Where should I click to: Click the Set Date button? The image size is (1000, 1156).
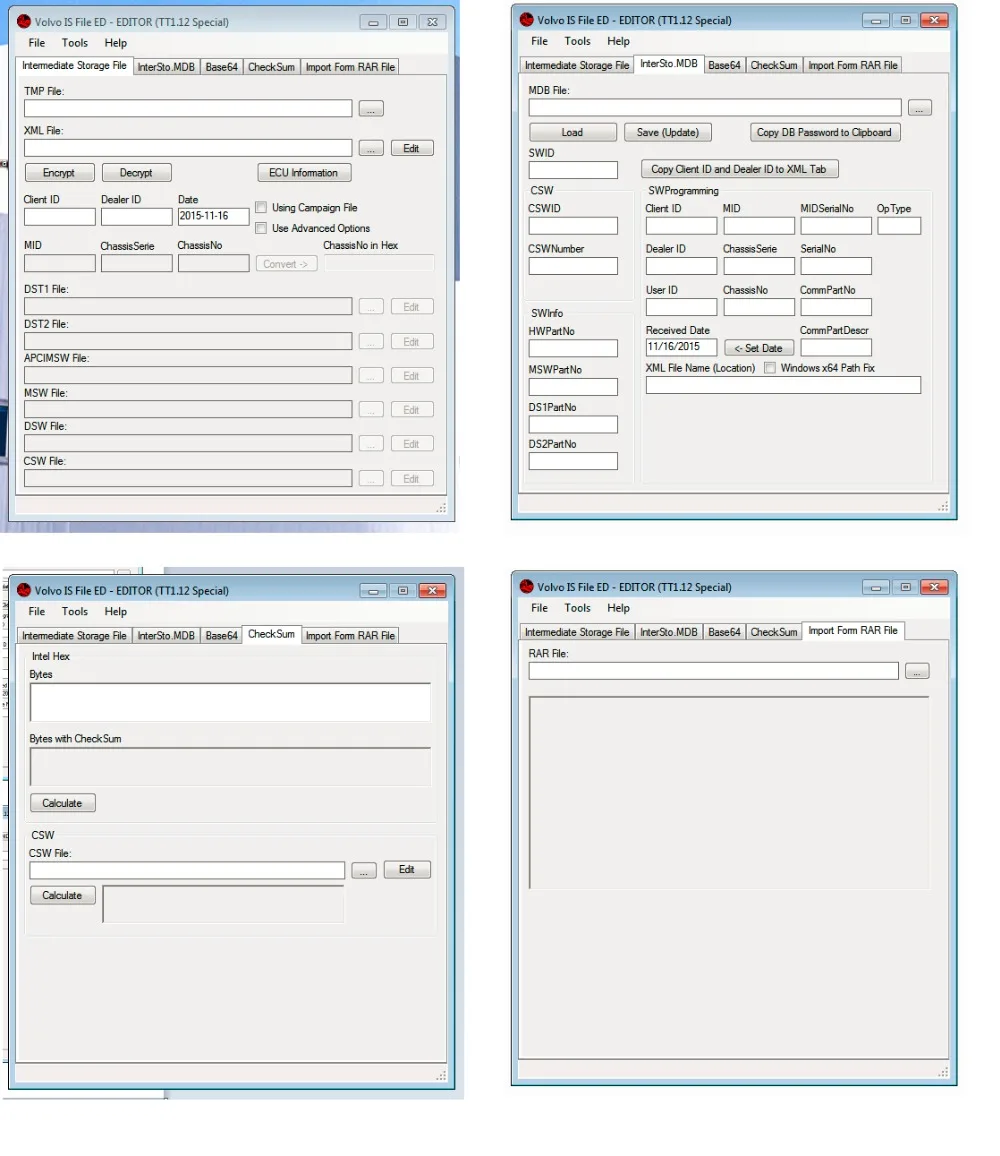coord(759,348)
